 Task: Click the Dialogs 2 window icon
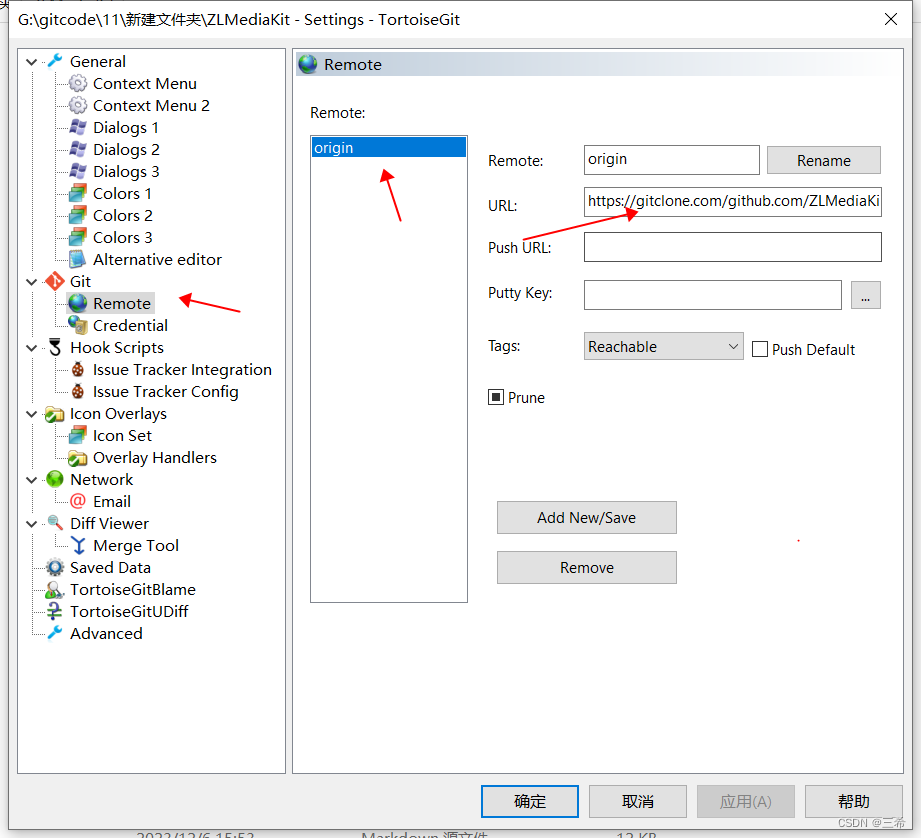pos(78,149)
